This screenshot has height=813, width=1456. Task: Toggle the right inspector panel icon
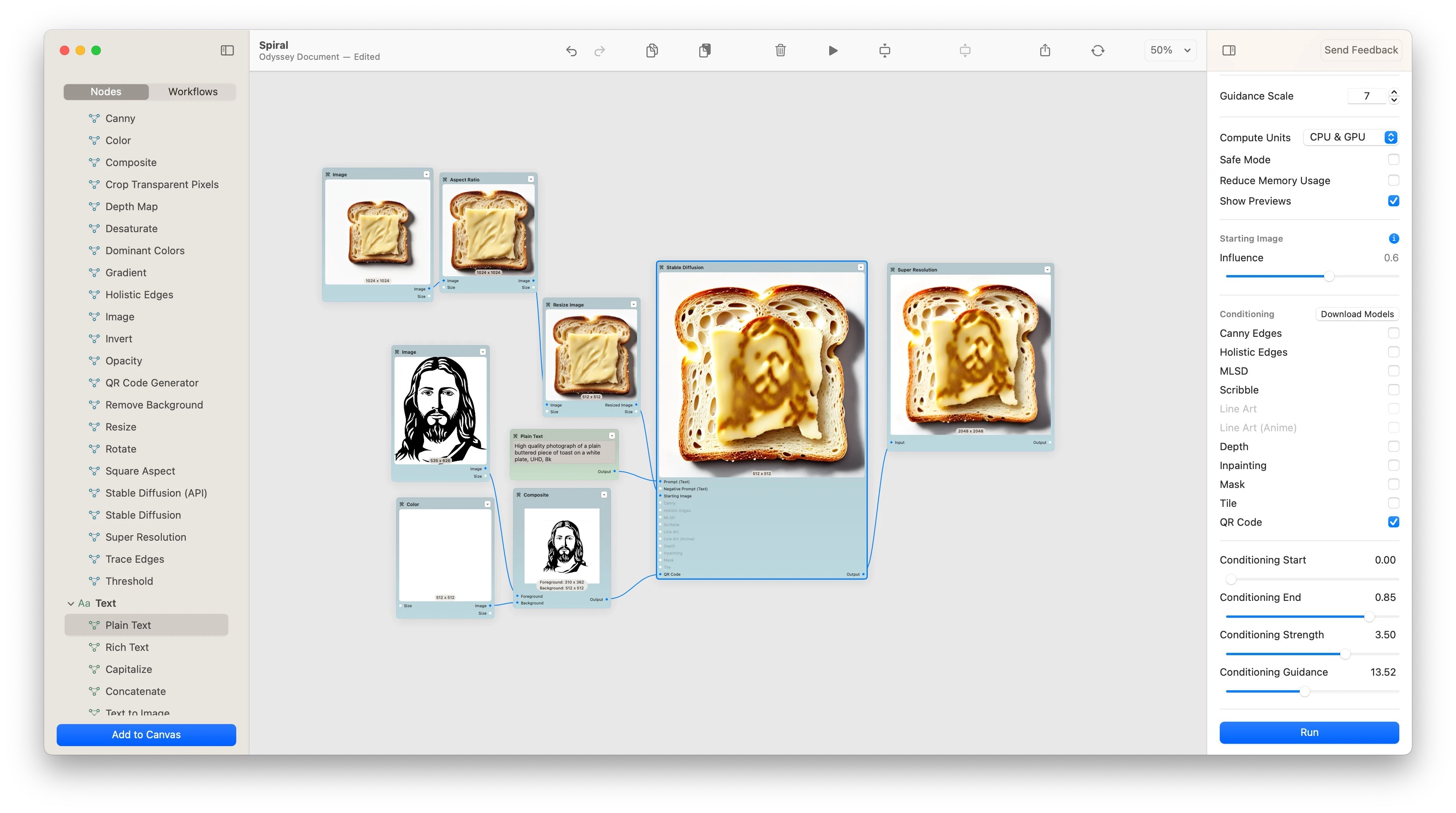click(x=1228, y=50)
